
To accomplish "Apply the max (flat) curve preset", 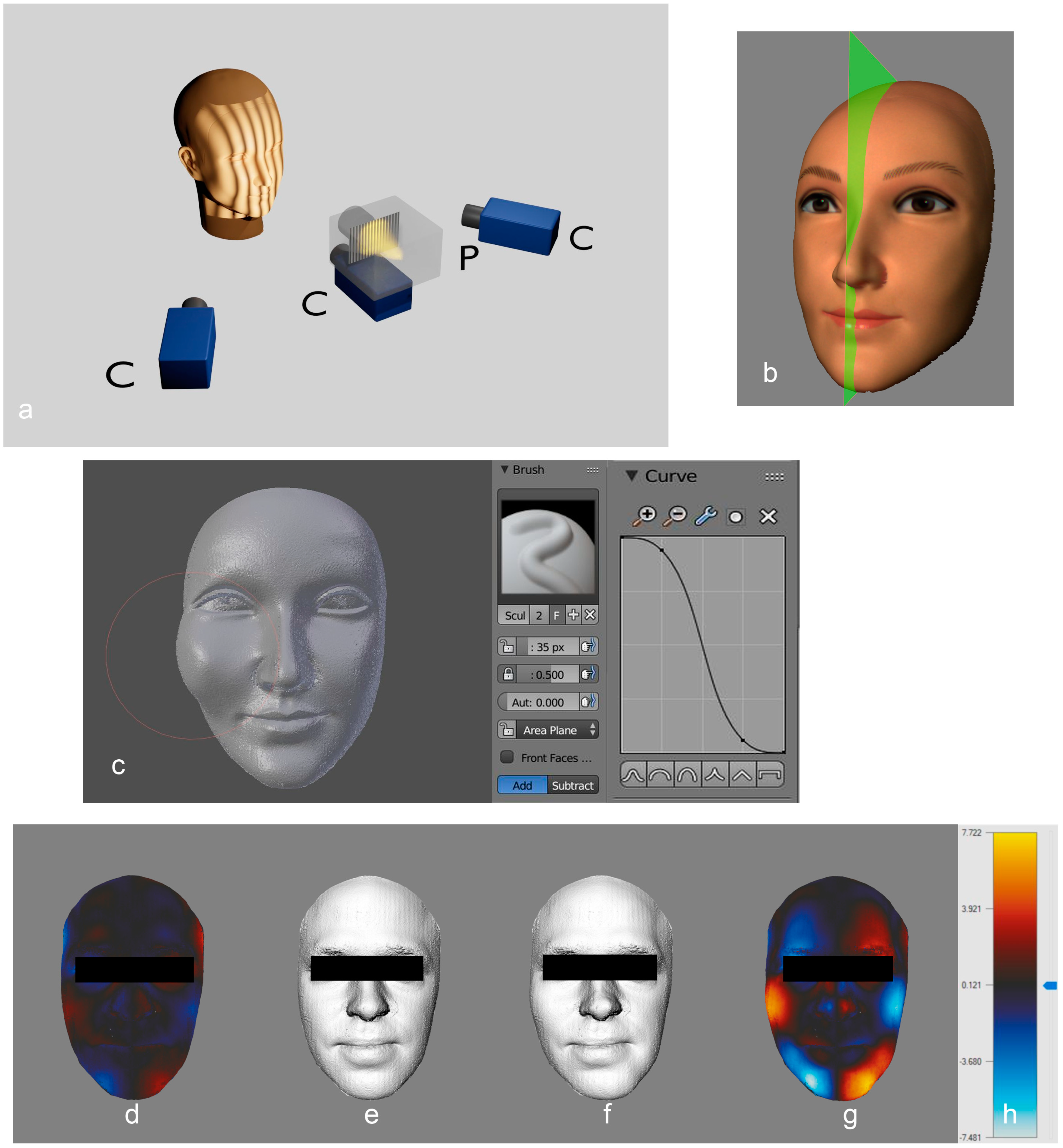I will pyautogui.click(x=770, y=775).
